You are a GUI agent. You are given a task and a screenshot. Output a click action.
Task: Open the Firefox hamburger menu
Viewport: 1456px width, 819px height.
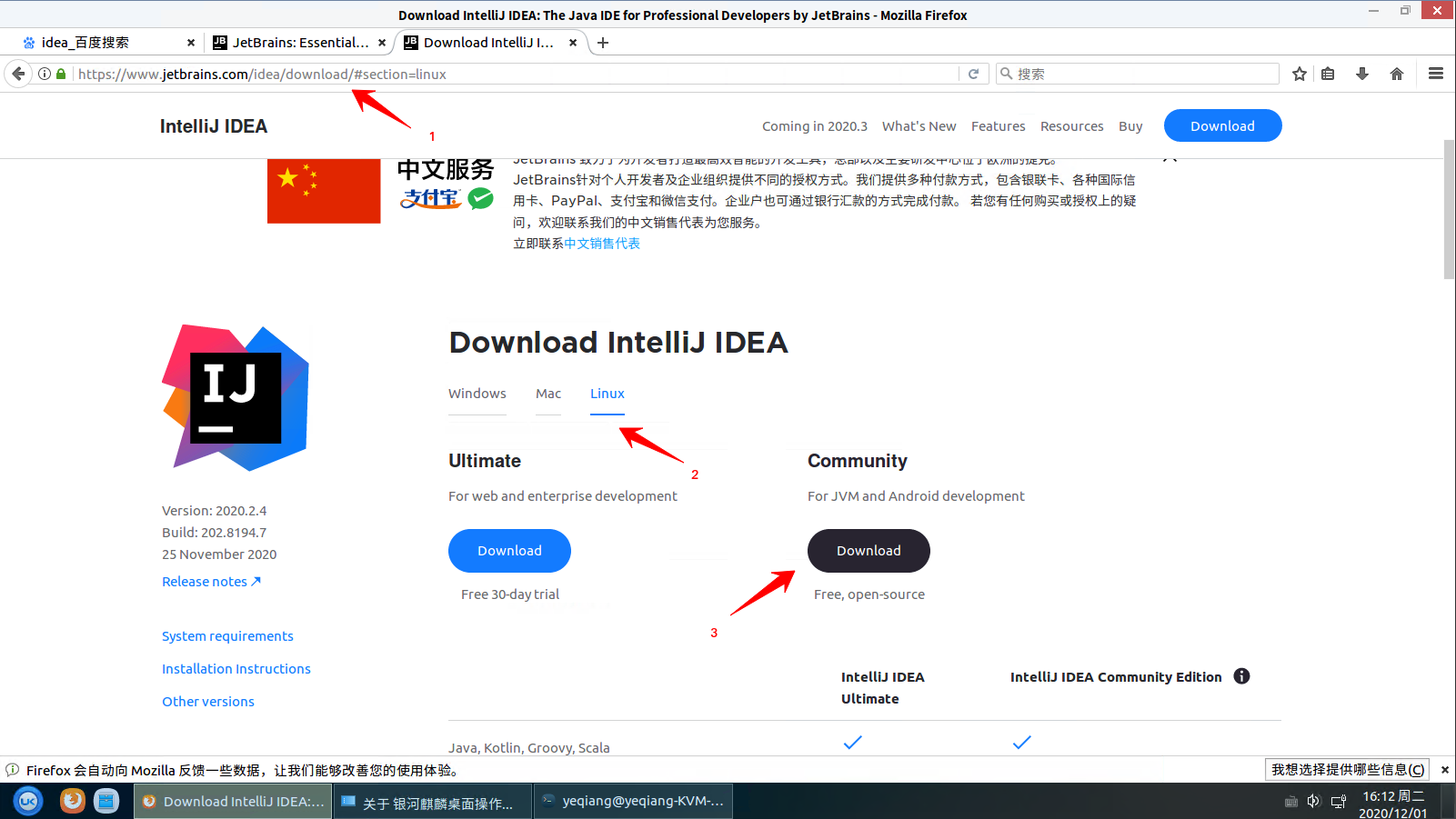[1435, 74]
